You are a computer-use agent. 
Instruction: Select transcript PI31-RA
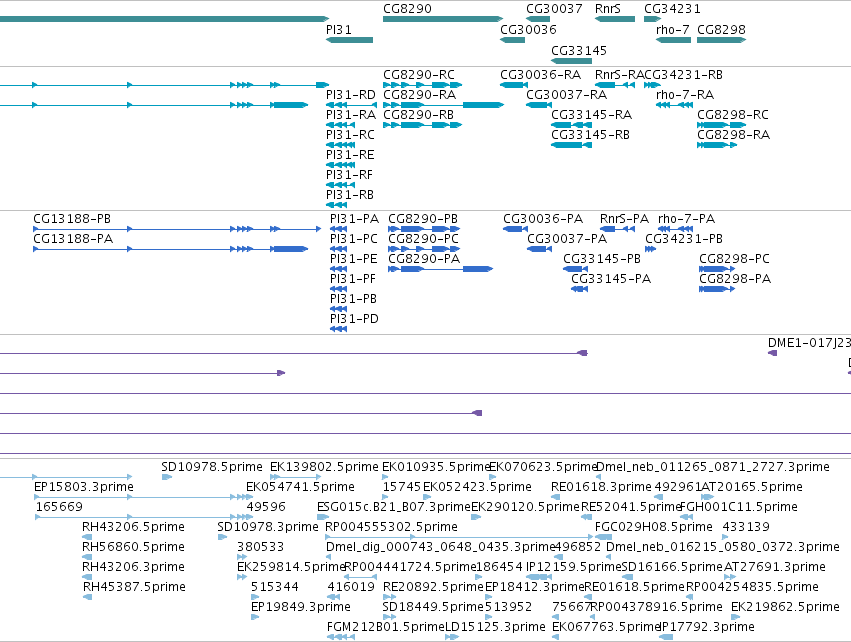(x=351, y=115)
